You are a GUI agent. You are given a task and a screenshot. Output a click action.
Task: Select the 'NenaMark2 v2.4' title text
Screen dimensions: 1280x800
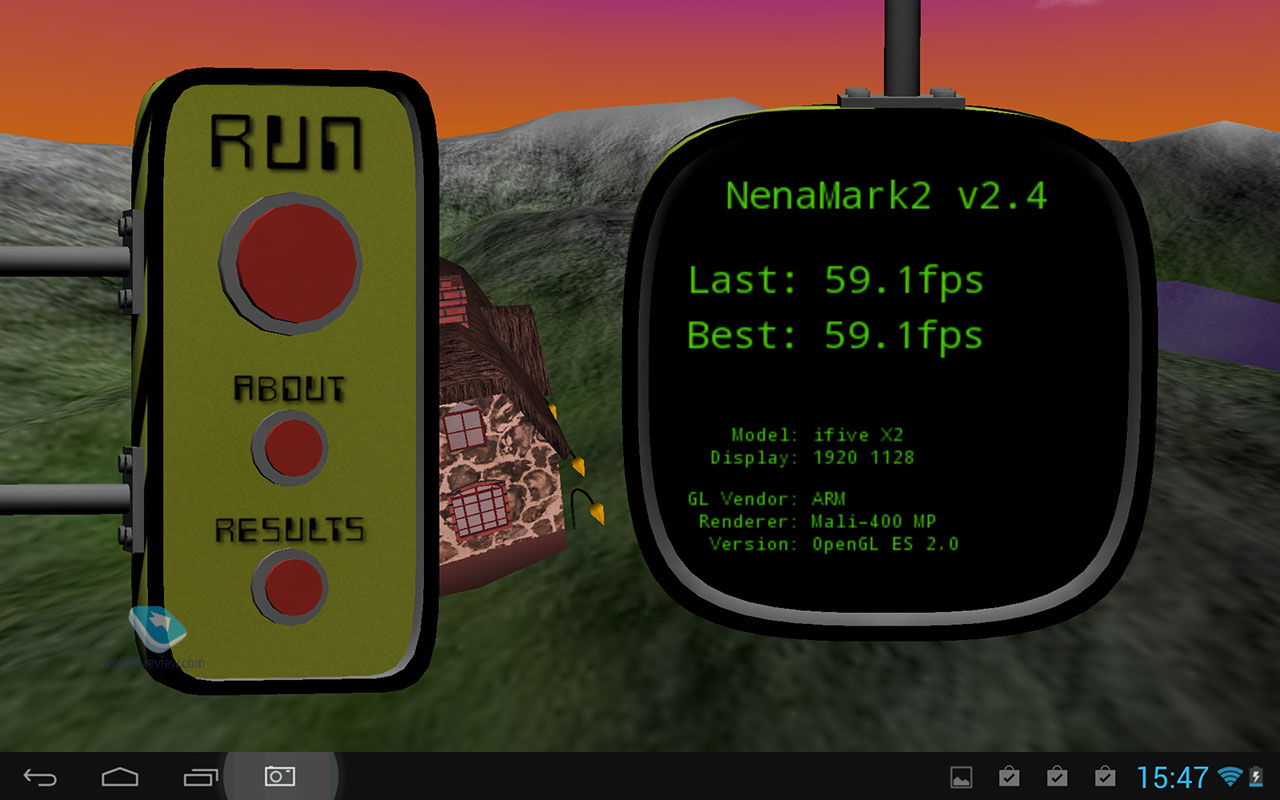(x=887, y=196)
